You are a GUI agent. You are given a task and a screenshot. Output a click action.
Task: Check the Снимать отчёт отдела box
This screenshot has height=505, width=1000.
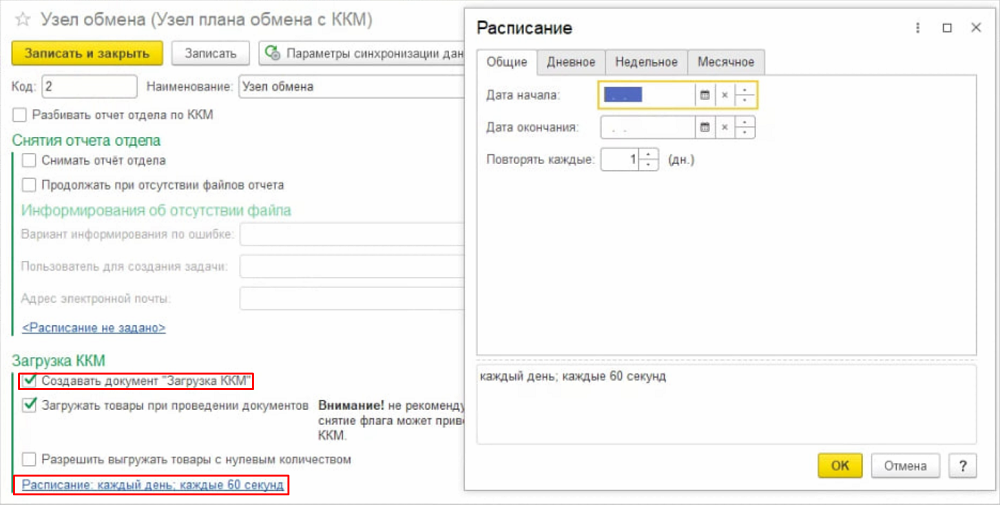tap(30, 160)
